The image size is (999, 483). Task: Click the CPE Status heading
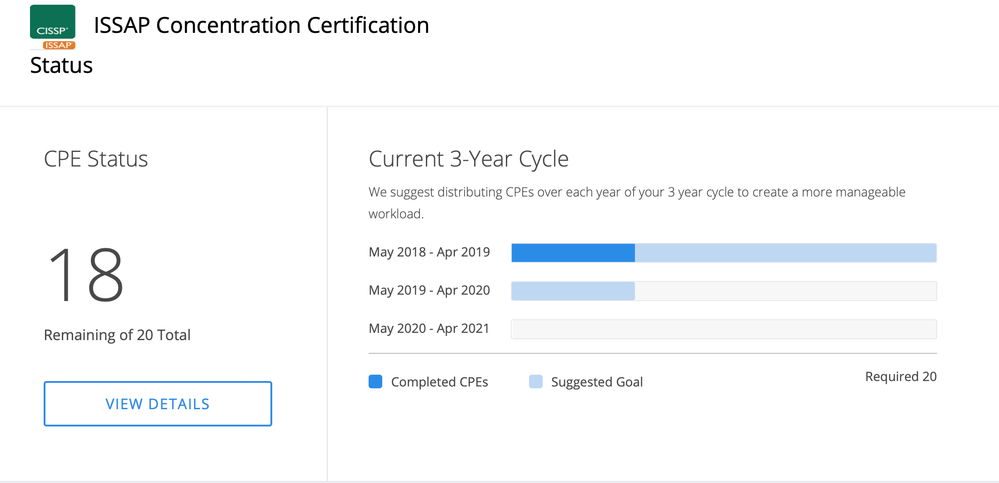96,159
